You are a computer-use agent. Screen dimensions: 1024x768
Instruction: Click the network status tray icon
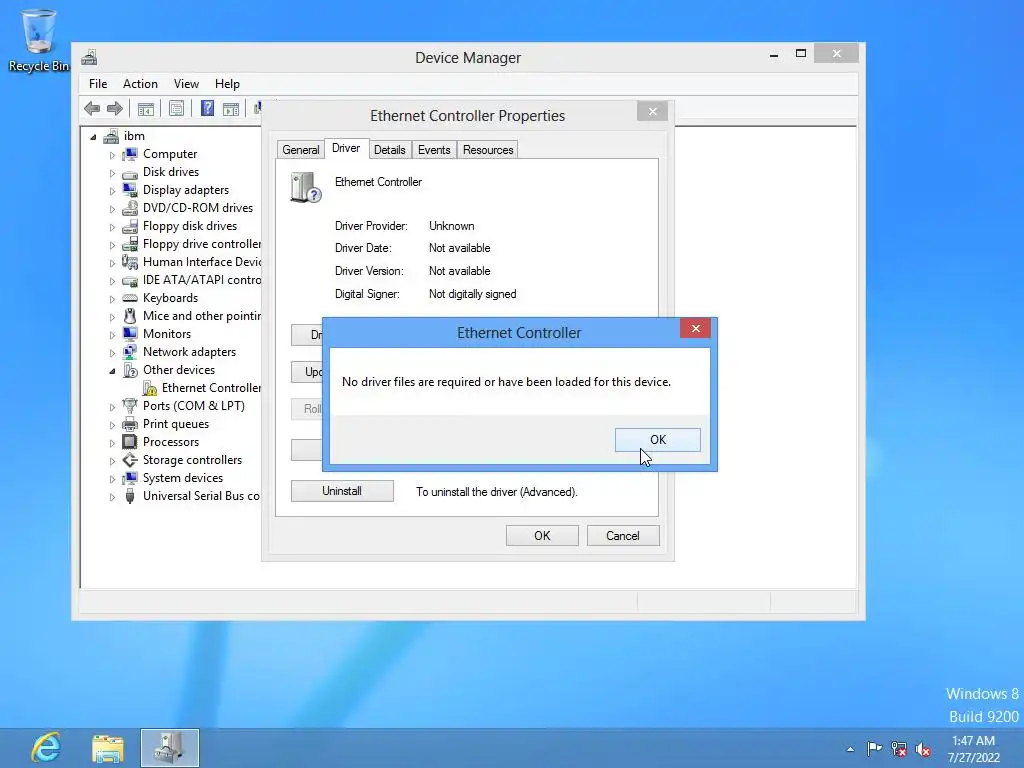tap(899, 748)
